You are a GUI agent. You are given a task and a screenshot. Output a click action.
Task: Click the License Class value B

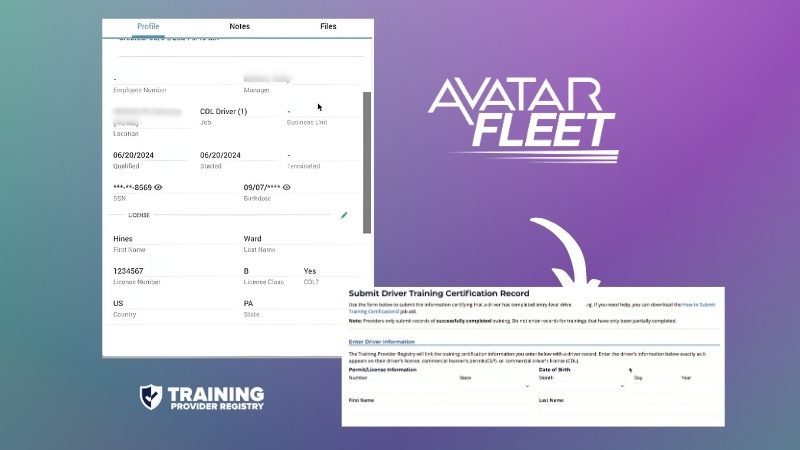click(246, 271)
